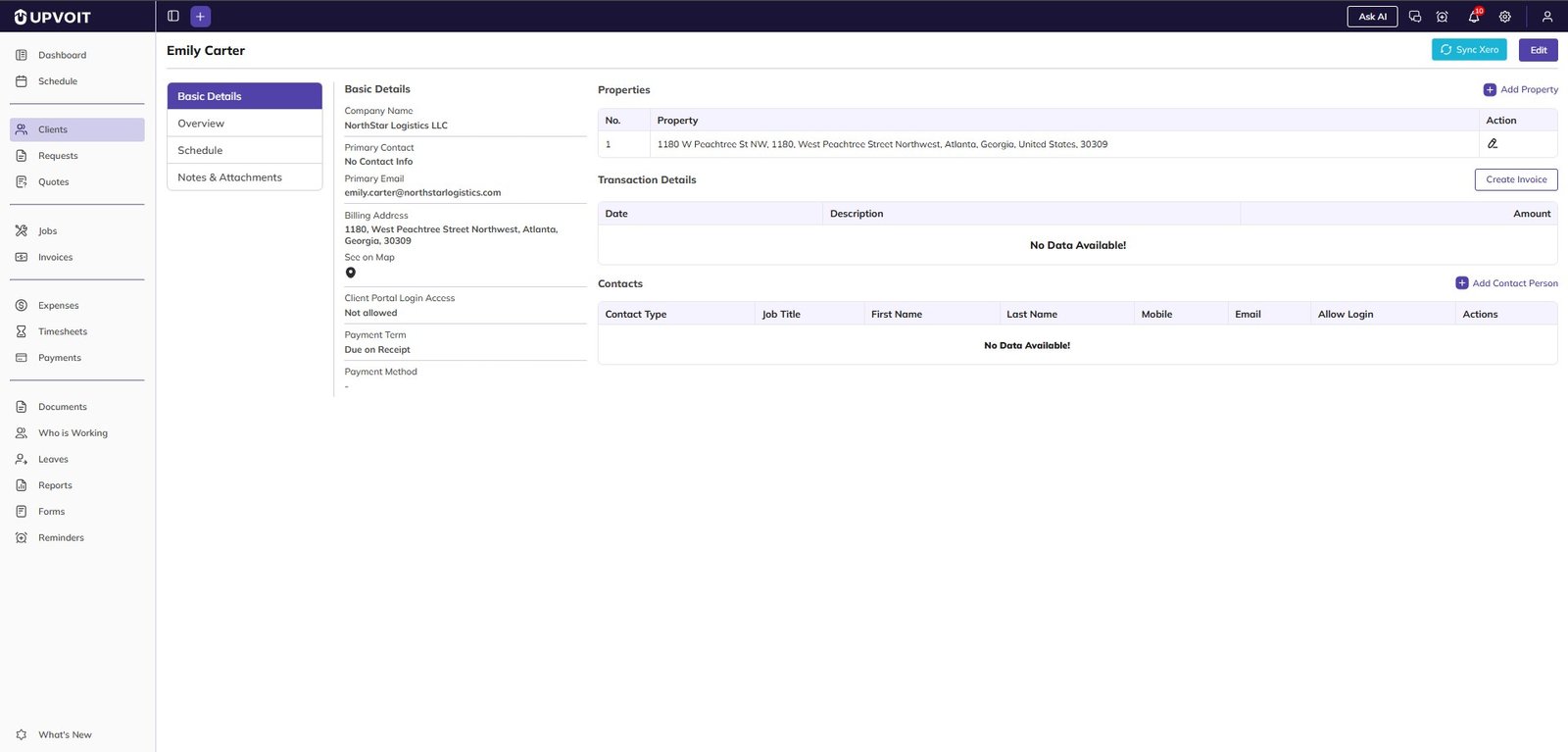The image size is (1568, 752).
Task: Select the Basic Details tab
Action: click(245, 96)
